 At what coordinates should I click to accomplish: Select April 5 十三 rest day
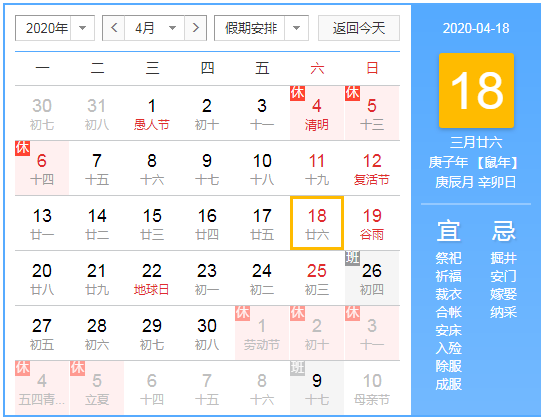pos(372,113)
